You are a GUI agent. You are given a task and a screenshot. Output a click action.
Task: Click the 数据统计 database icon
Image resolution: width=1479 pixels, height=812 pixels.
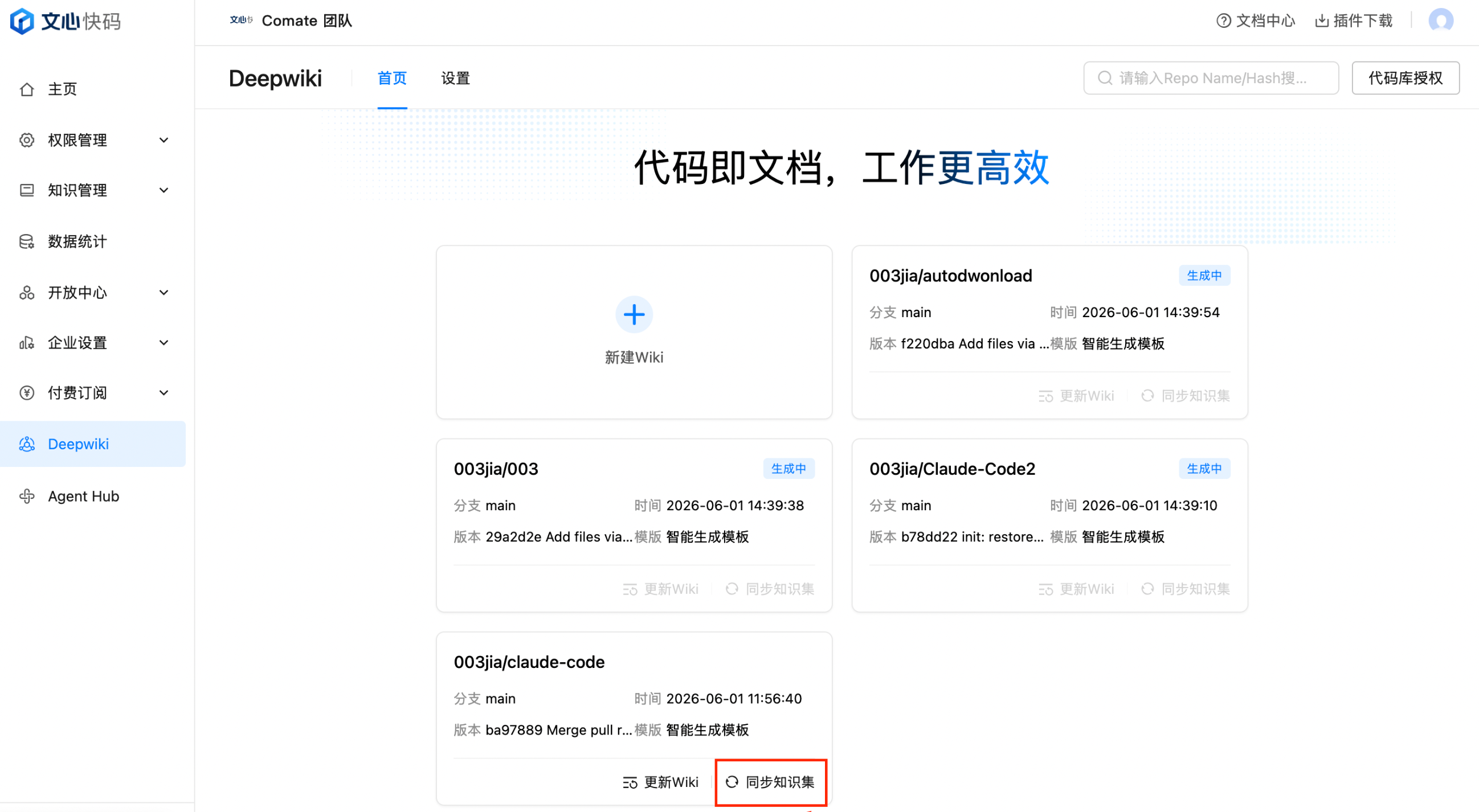(26, 241)
